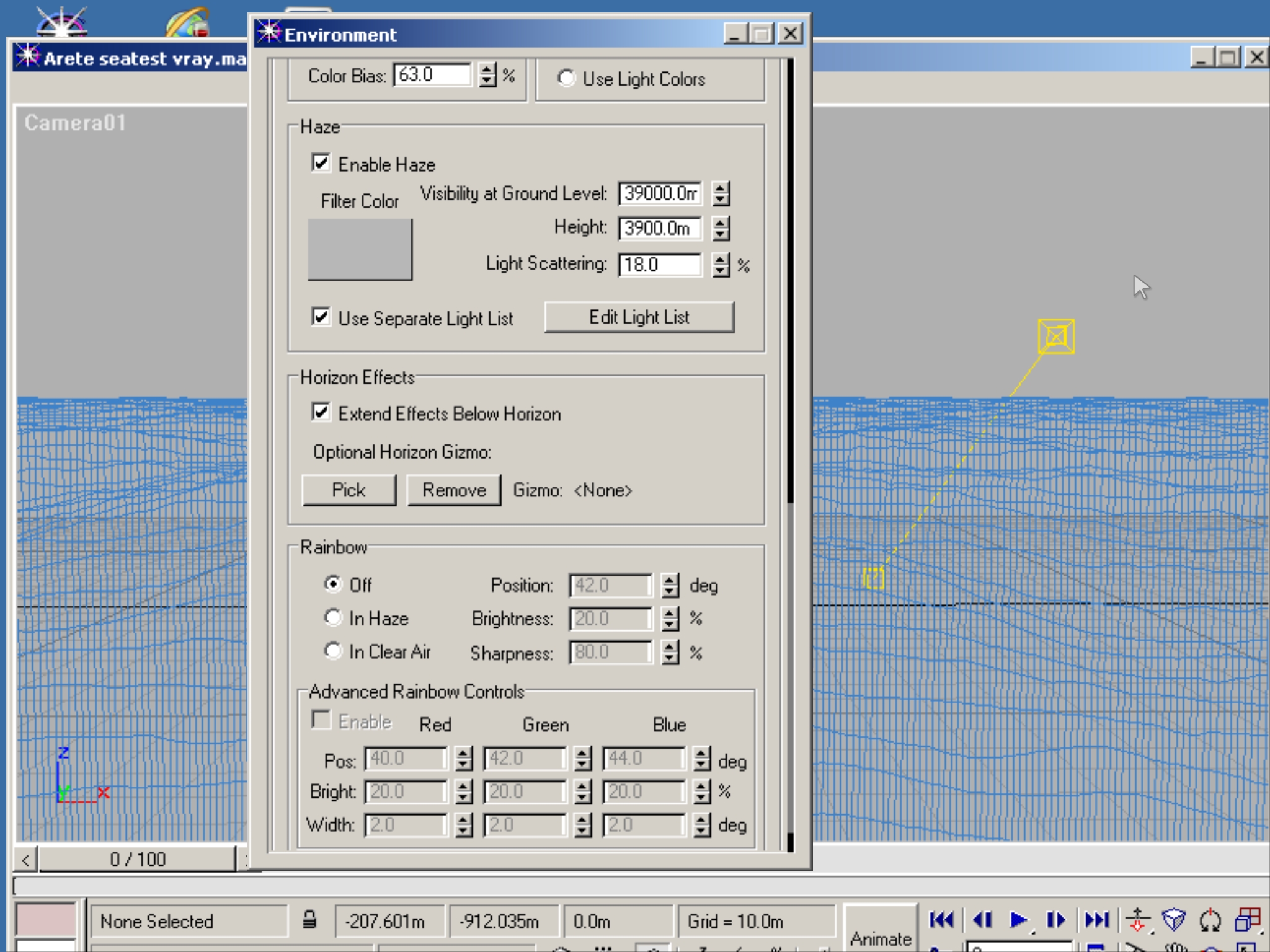Step to the next frame
Screen dimensions: 1270x952
1055,920
